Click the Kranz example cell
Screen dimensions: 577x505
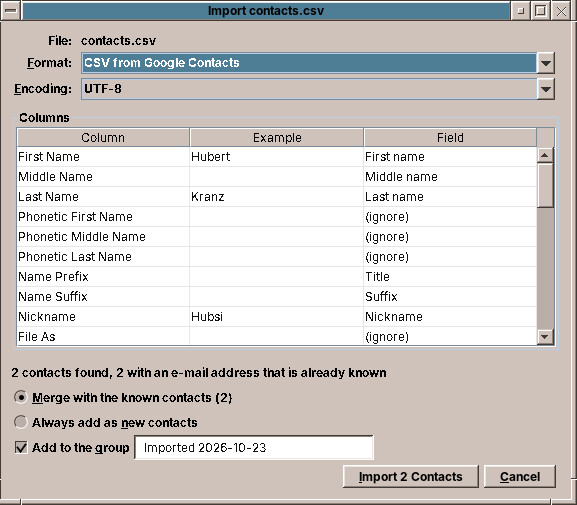coord(277,197)
